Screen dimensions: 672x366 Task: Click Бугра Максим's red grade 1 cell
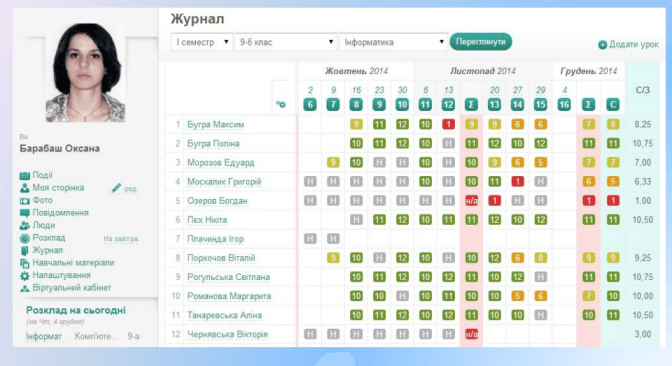coord(448,124)
